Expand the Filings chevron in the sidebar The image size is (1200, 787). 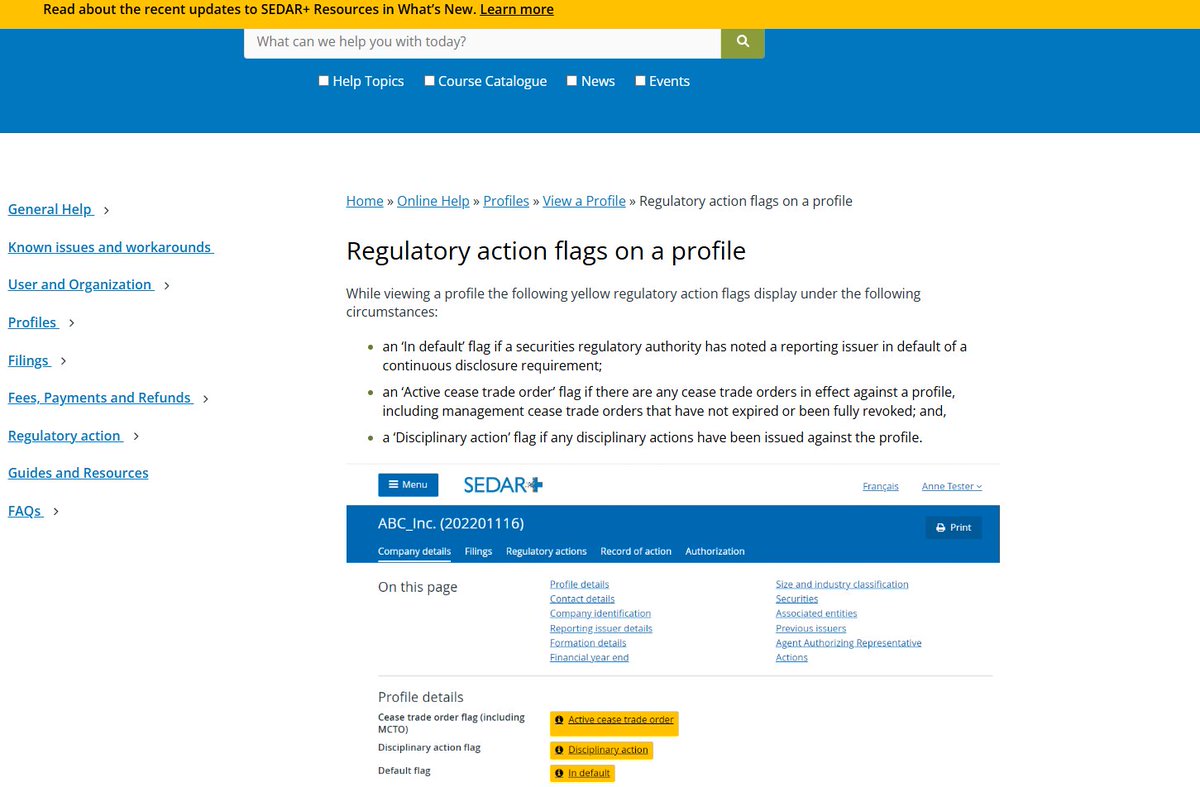tap(64, 361)
